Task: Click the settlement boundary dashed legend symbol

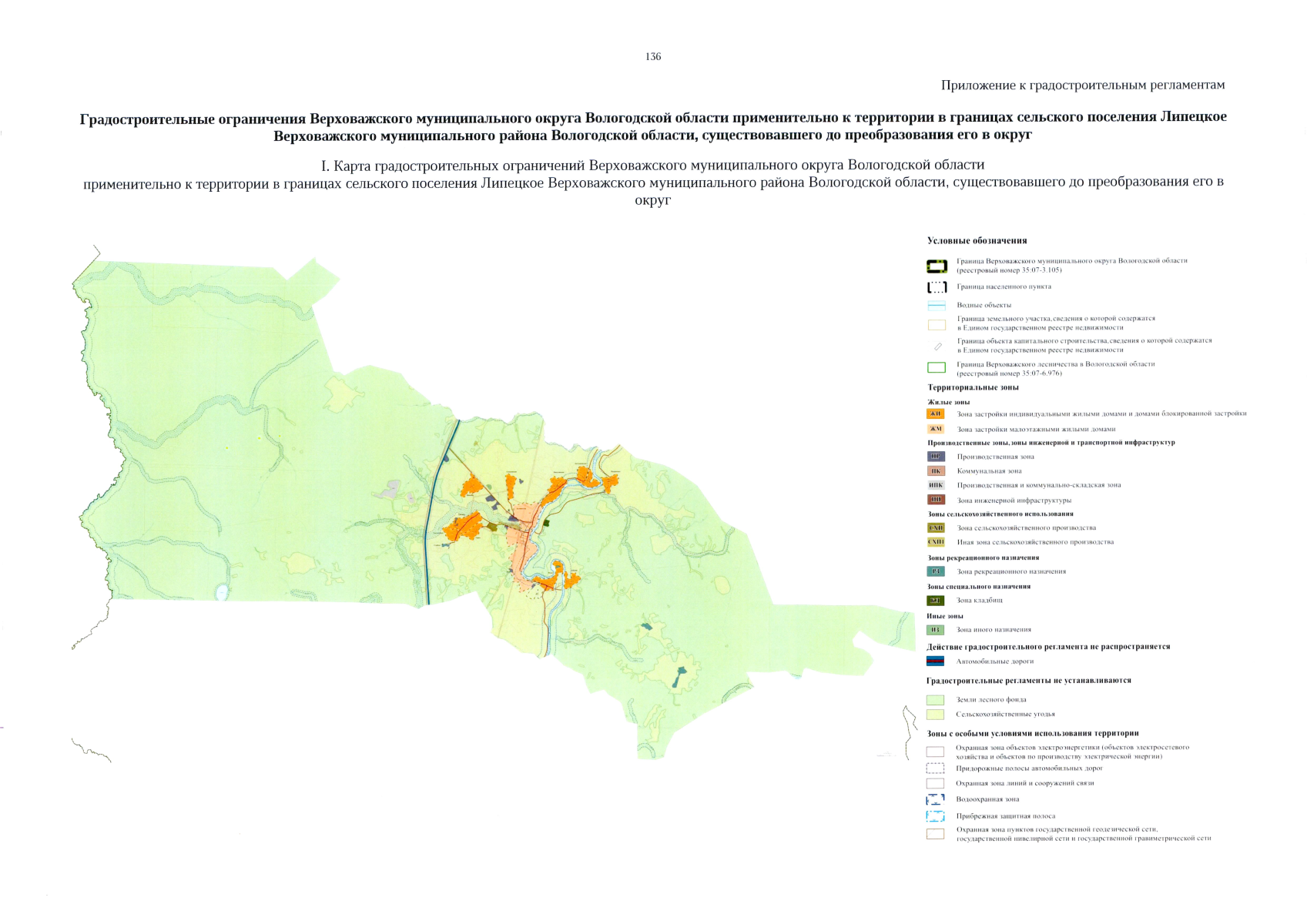Action: [x=936, y=287]
